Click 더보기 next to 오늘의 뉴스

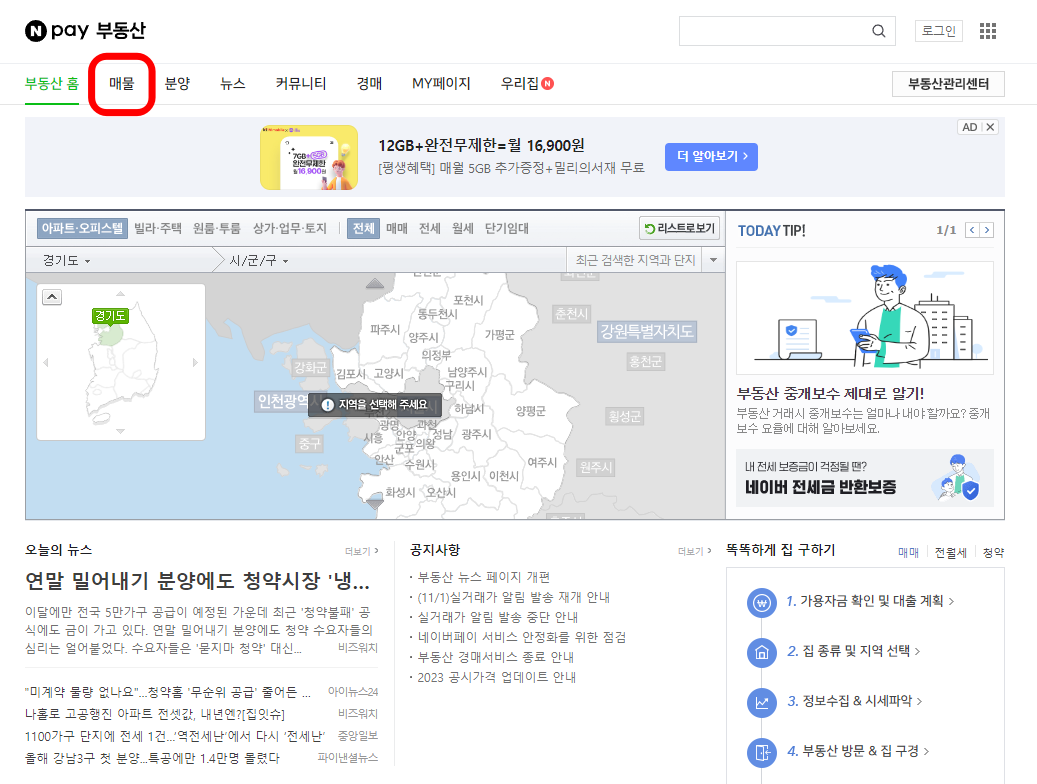point(361,551)
